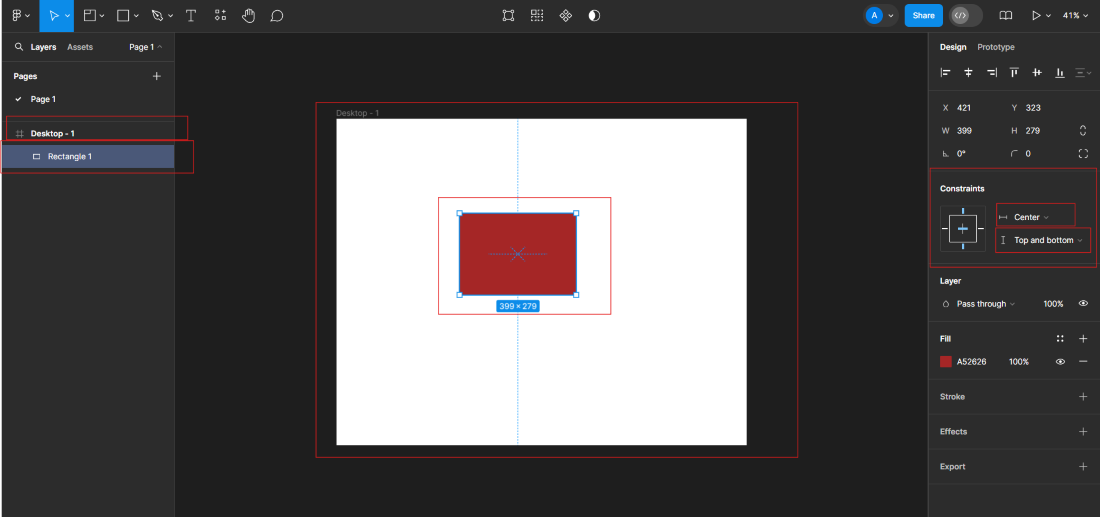Switch to the Assets tab
This screenshot has height=517, width=1100.
pyautogui.click(x=80, y=47)
